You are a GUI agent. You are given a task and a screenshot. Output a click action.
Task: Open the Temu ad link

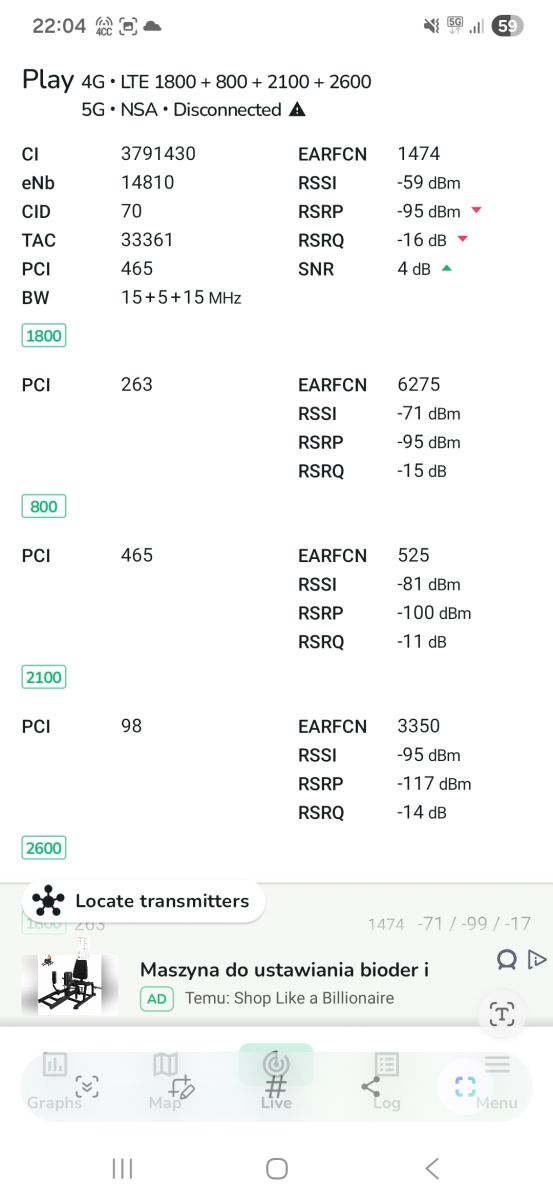[x=289, y=998]
